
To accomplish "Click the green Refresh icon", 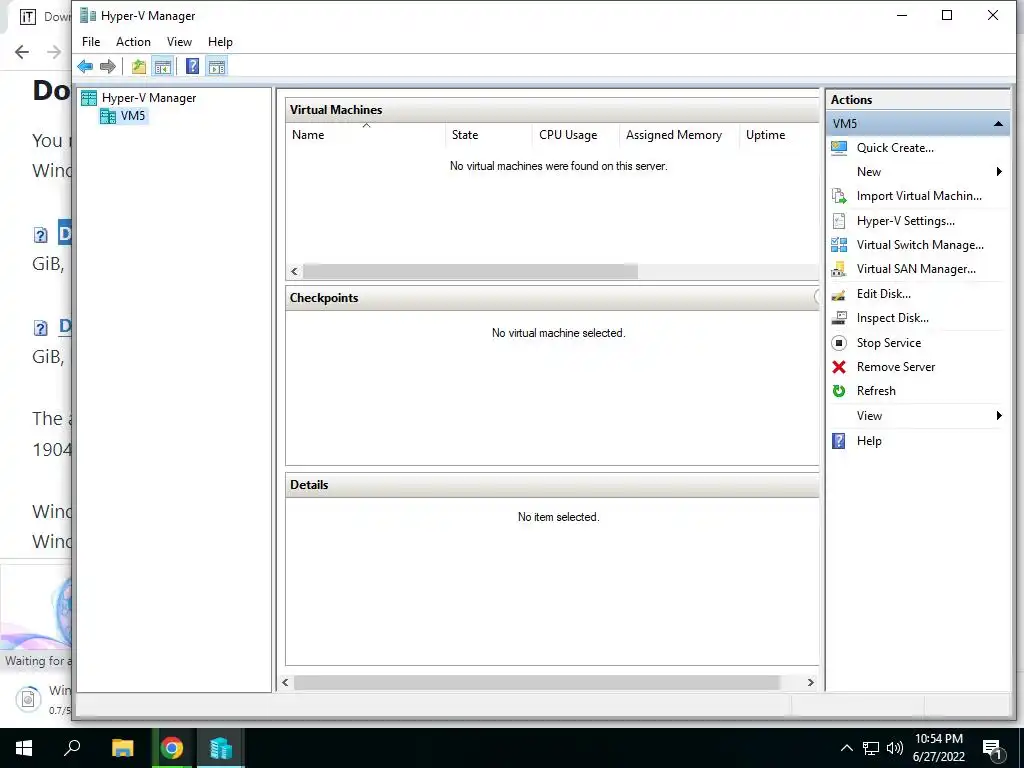I will (839, 391).
